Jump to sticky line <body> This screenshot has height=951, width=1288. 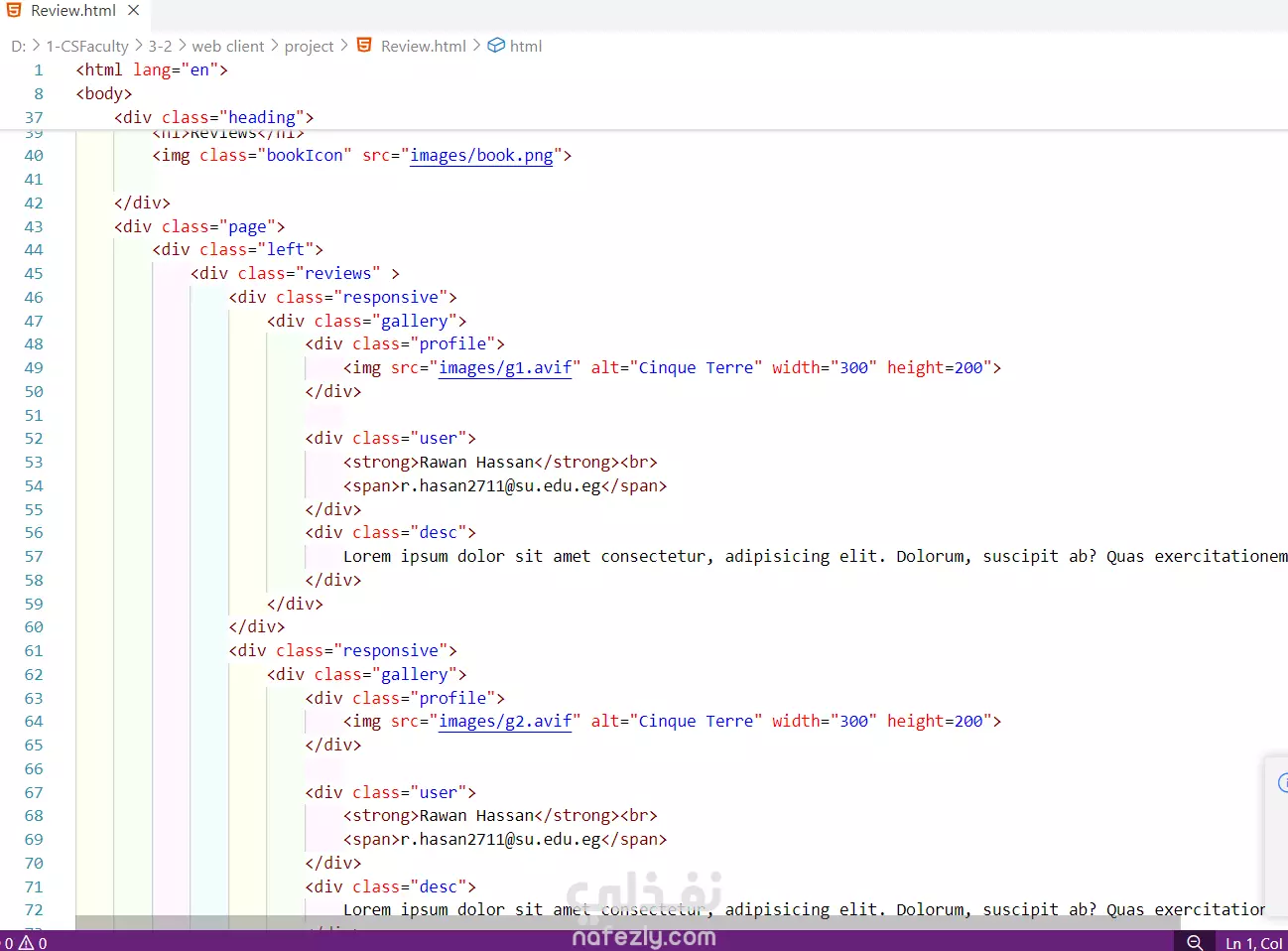(x=104, y=93)
